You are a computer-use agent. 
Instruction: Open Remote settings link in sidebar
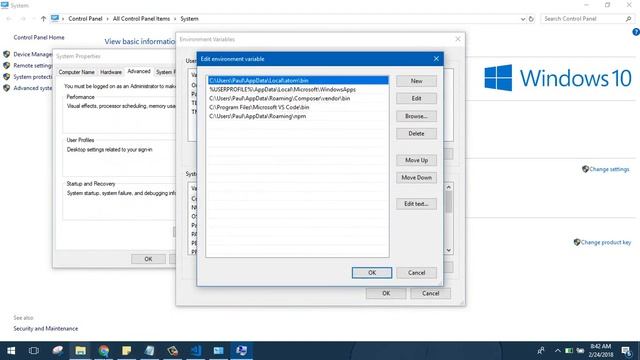(x=33, y=66)
